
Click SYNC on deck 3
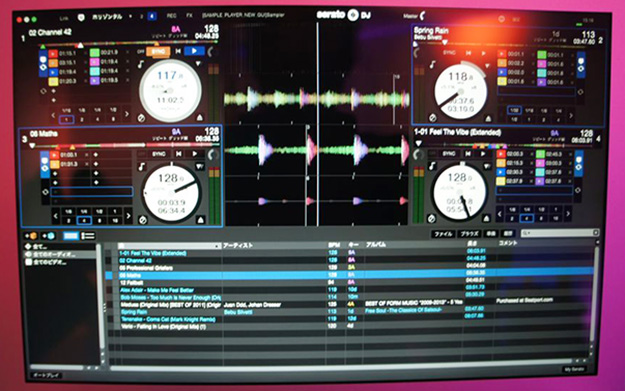point(159,154)
